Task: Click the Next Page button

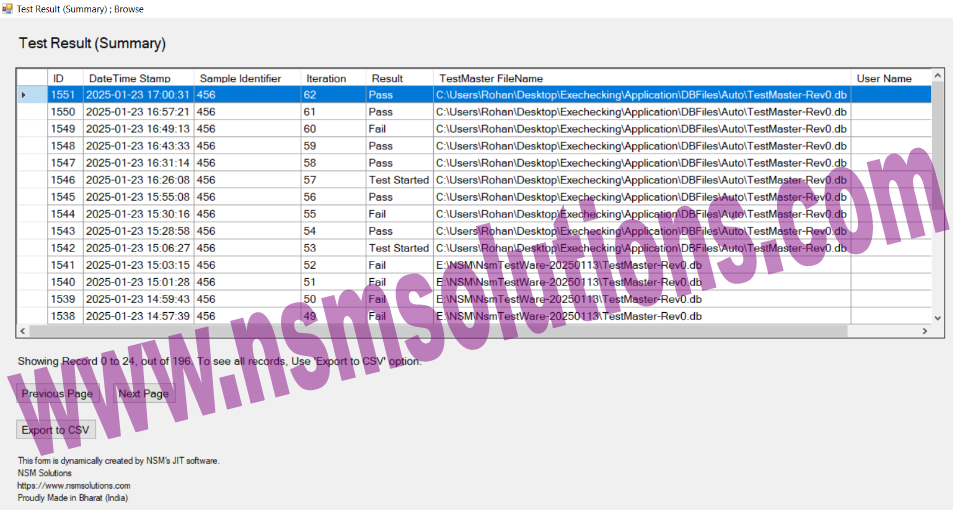Action: [143, 393]
